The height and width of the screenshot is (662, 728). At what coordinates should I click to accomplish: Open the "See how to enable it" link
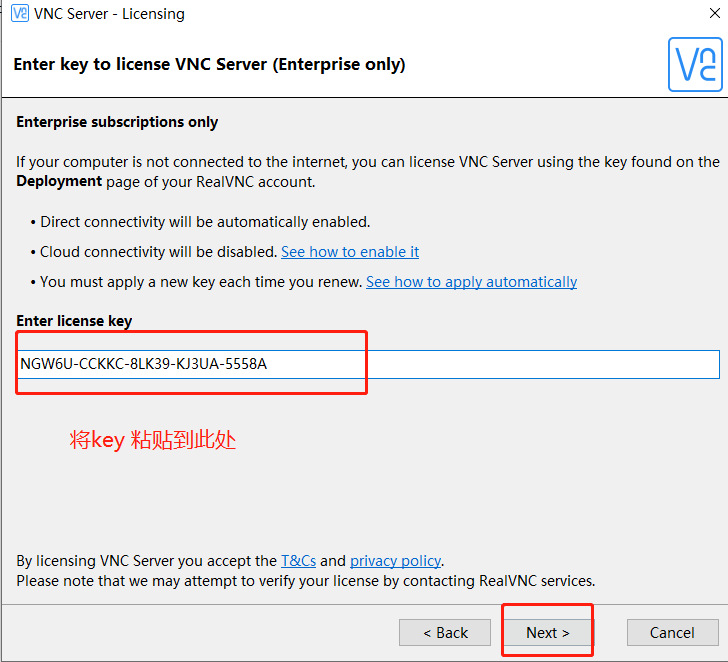(x=350, y=252)
